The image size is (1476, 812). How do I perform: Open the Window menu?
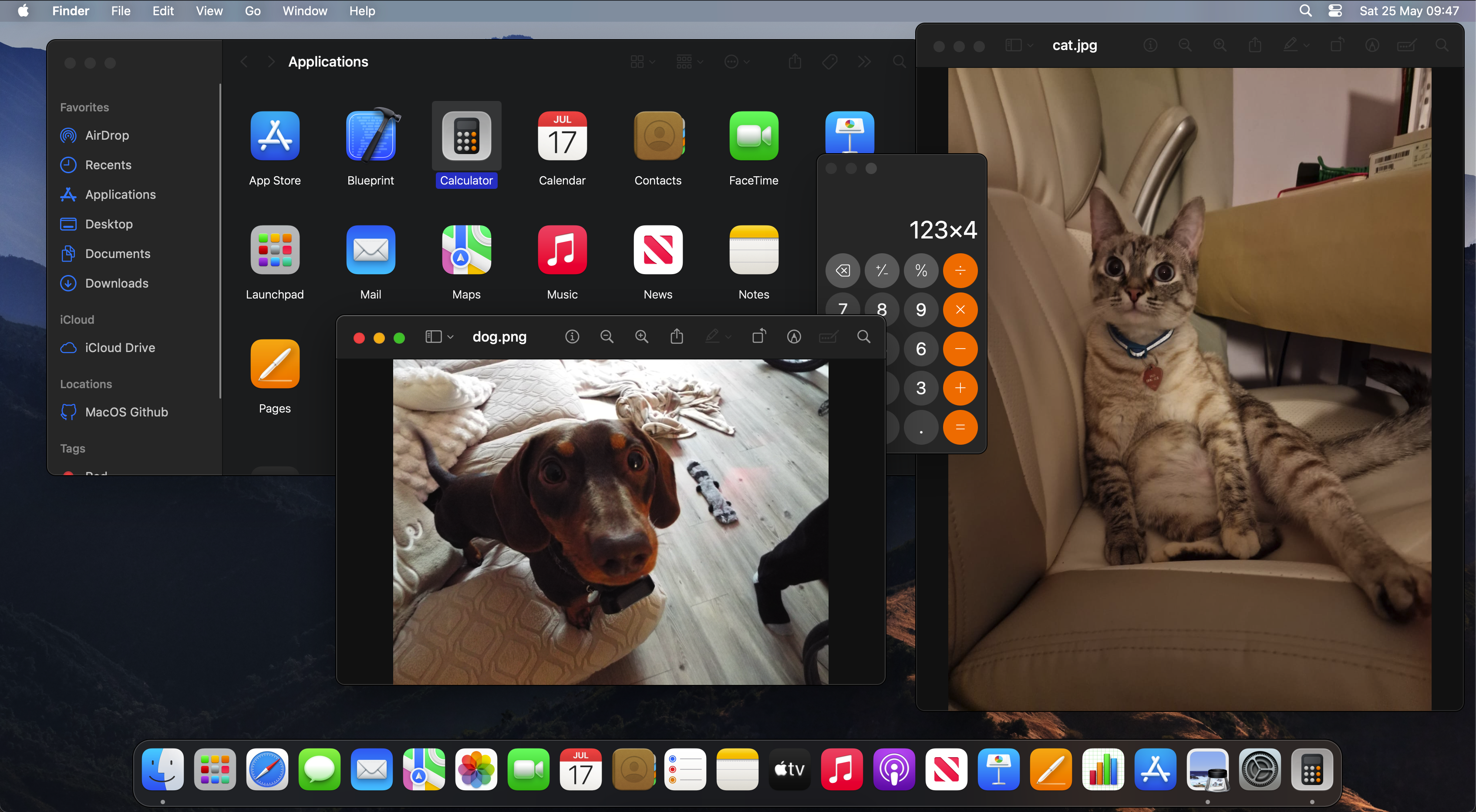[305, 11]
